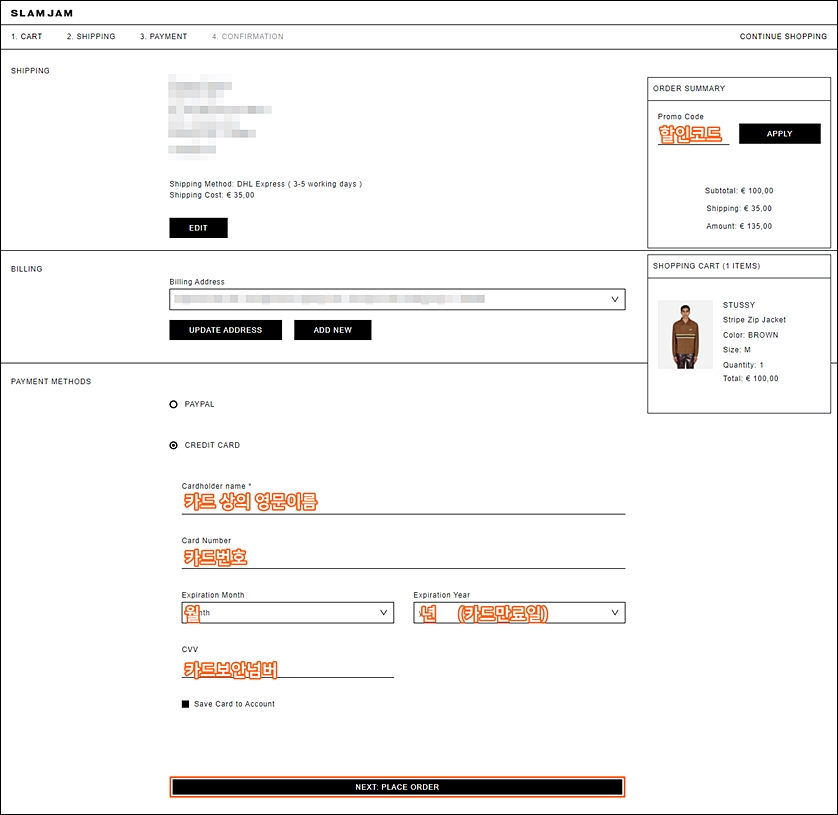Click the EDIT shipping button

pos(198,228)
